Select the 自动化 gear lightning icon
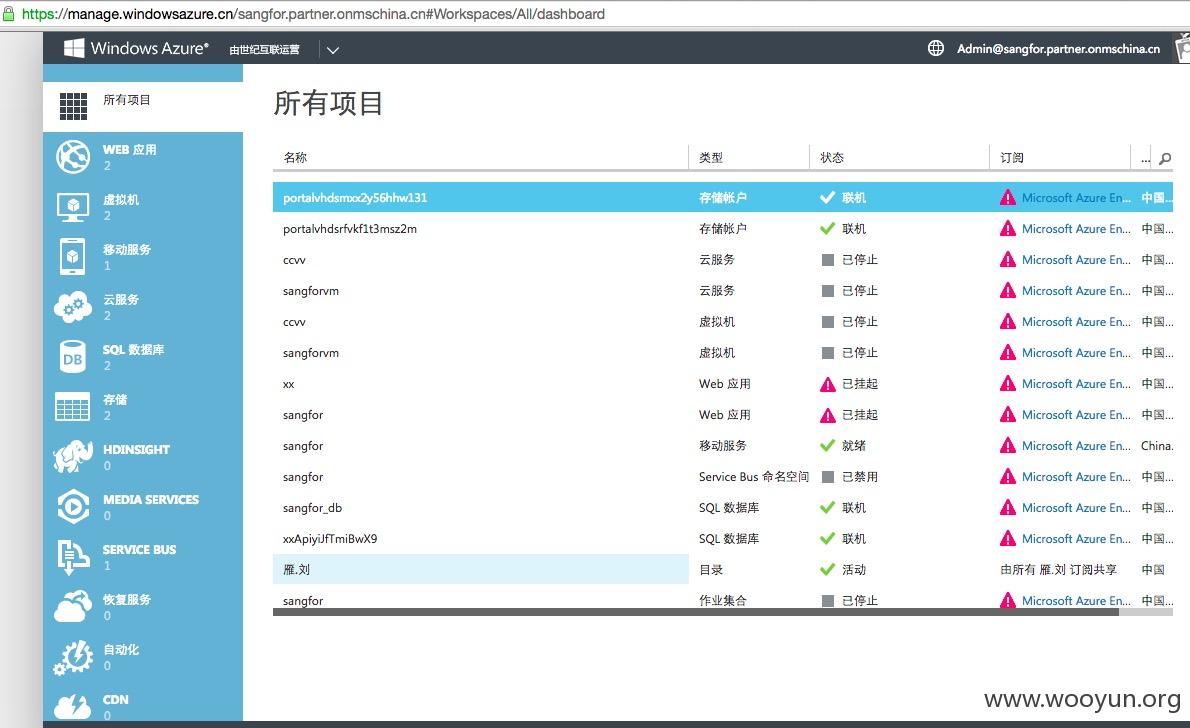1190x728 pixels. [73, 657]
